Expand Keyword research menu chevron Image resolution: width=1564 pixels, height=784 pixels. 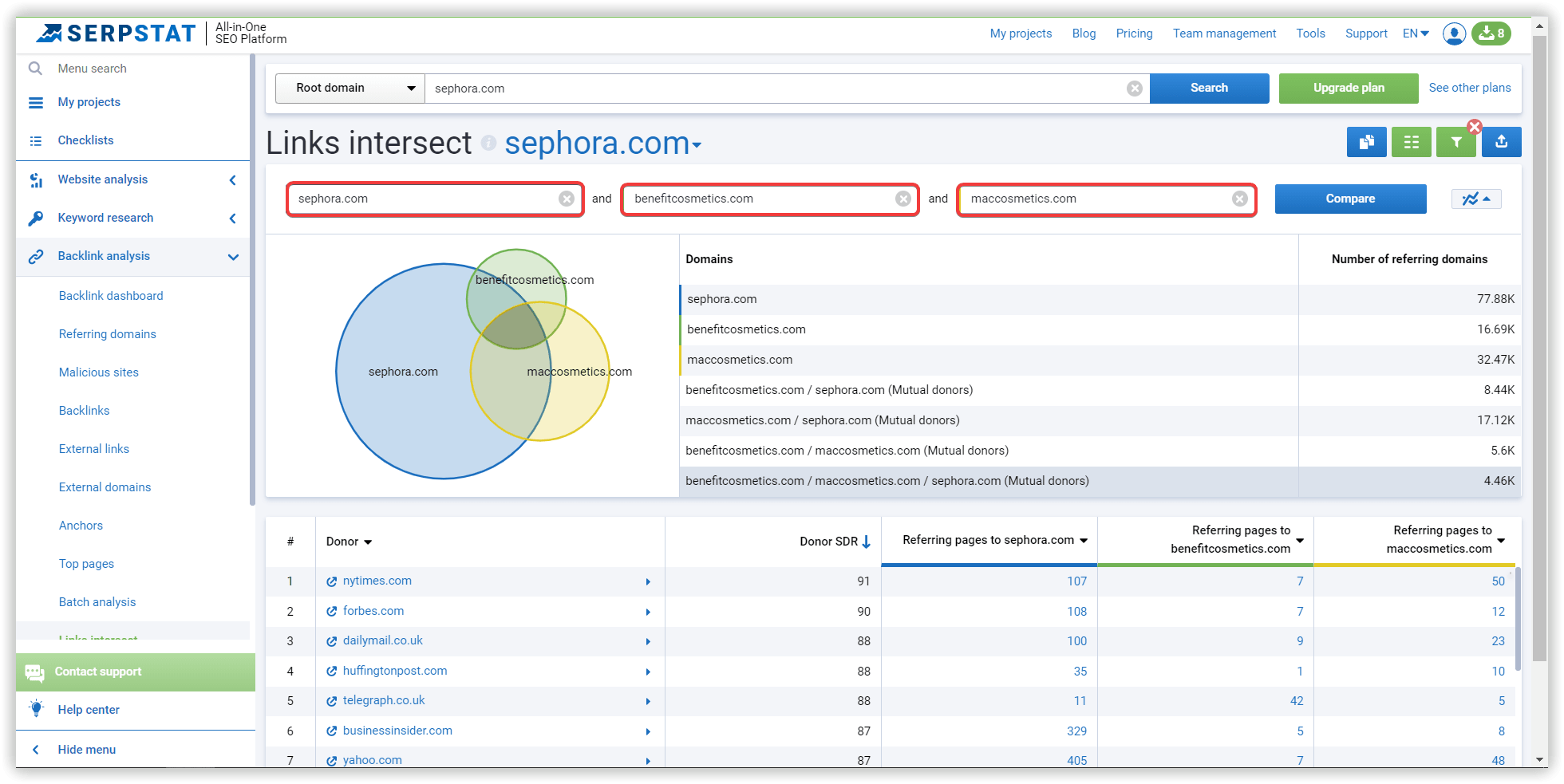[232, 219]
